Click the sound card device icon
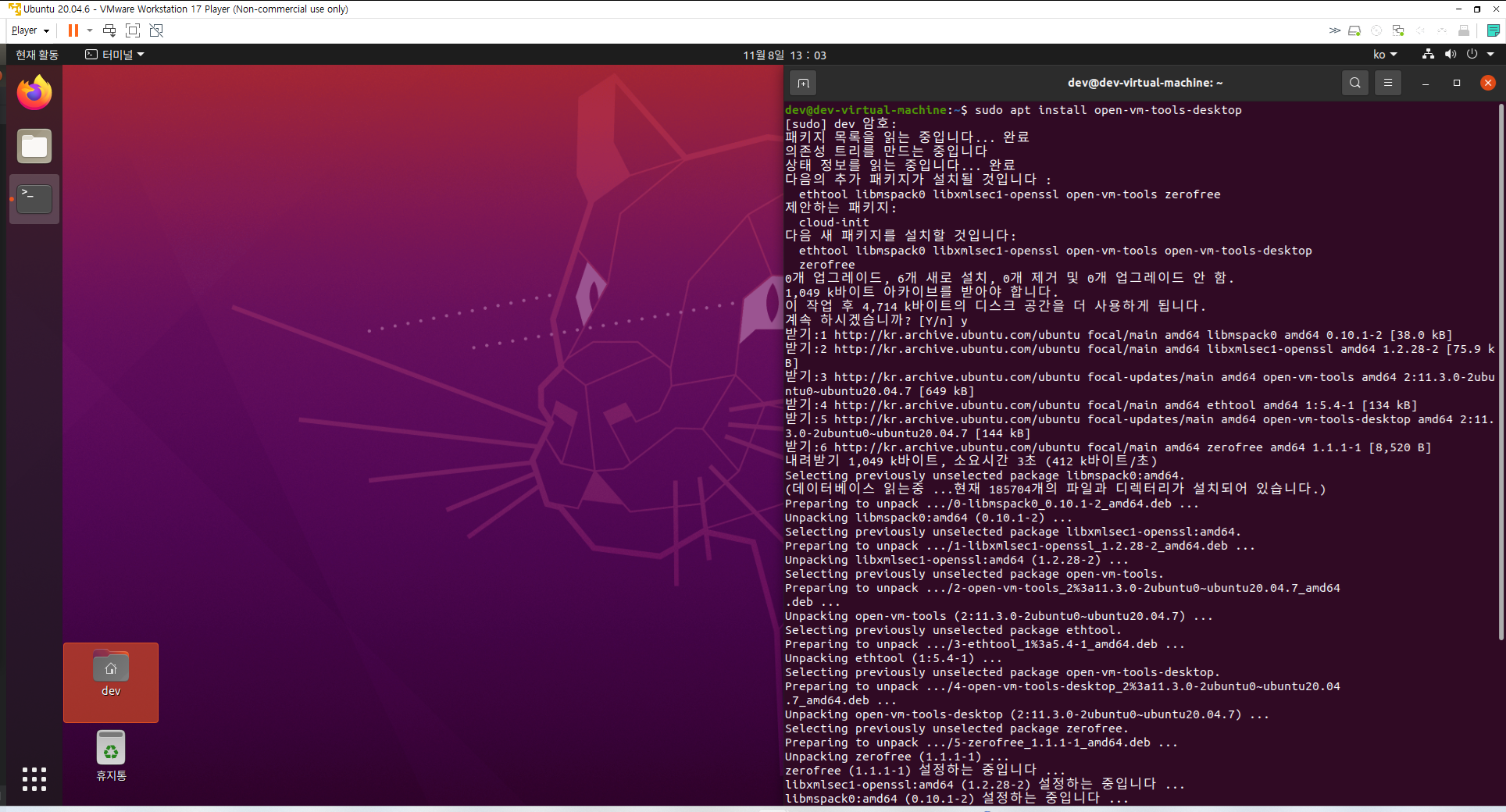The width and height of the screenshot is (1506, 812). pyautogui.click(x=1420, y=30)
